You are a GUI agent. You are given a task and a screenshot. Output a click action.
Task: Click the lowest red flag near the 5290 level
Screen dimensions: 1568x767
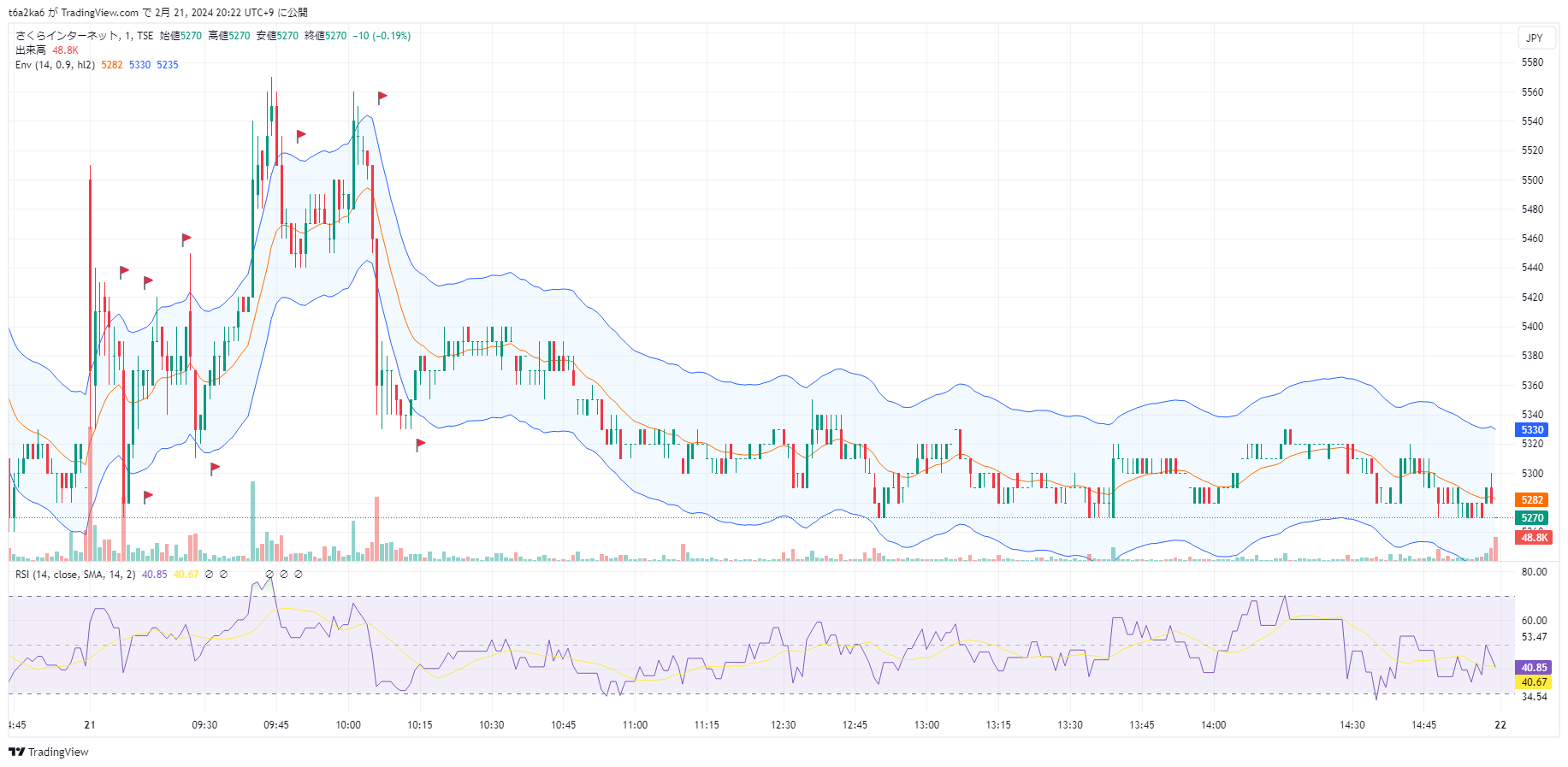[148, 495]
